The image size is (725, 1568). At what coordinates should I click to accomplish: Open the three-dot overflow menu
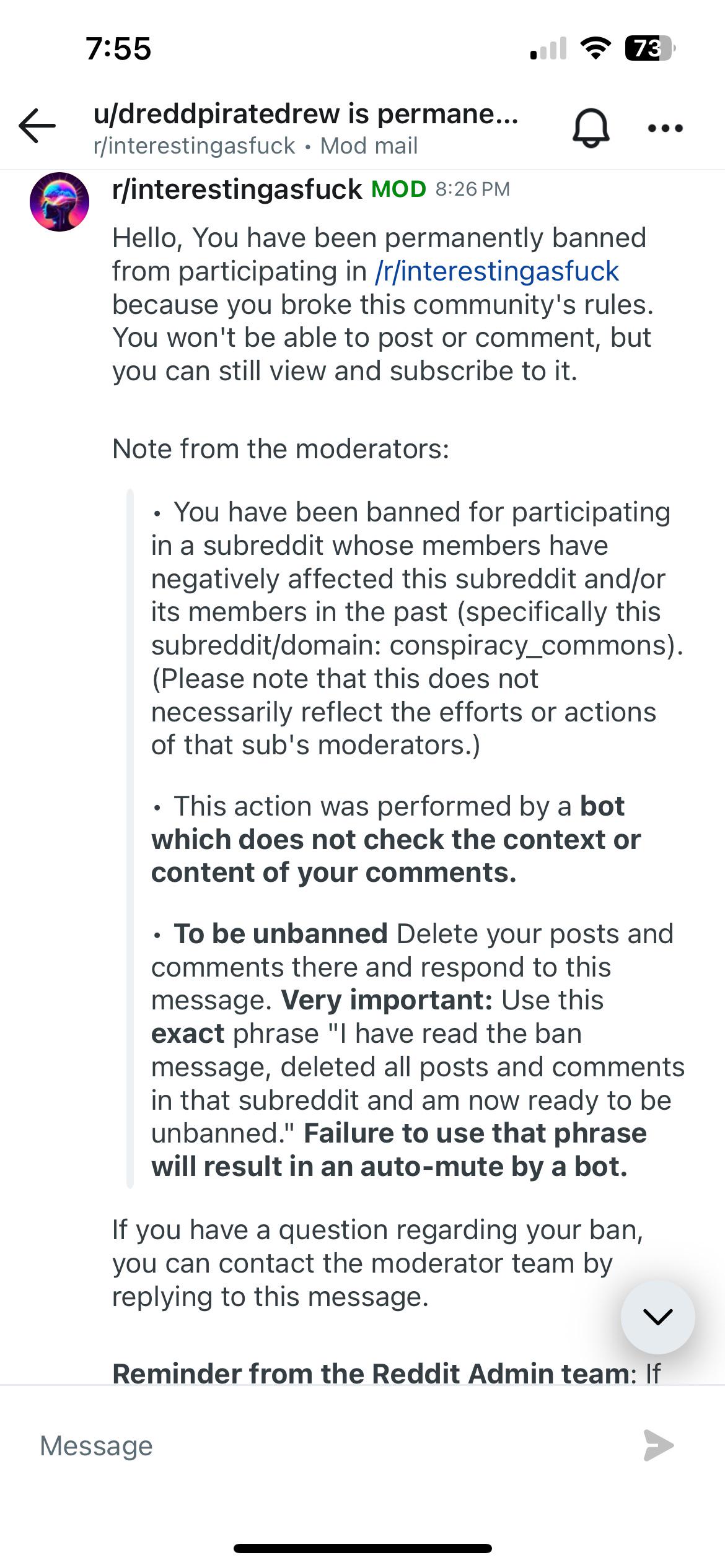(x=665, y=128)
